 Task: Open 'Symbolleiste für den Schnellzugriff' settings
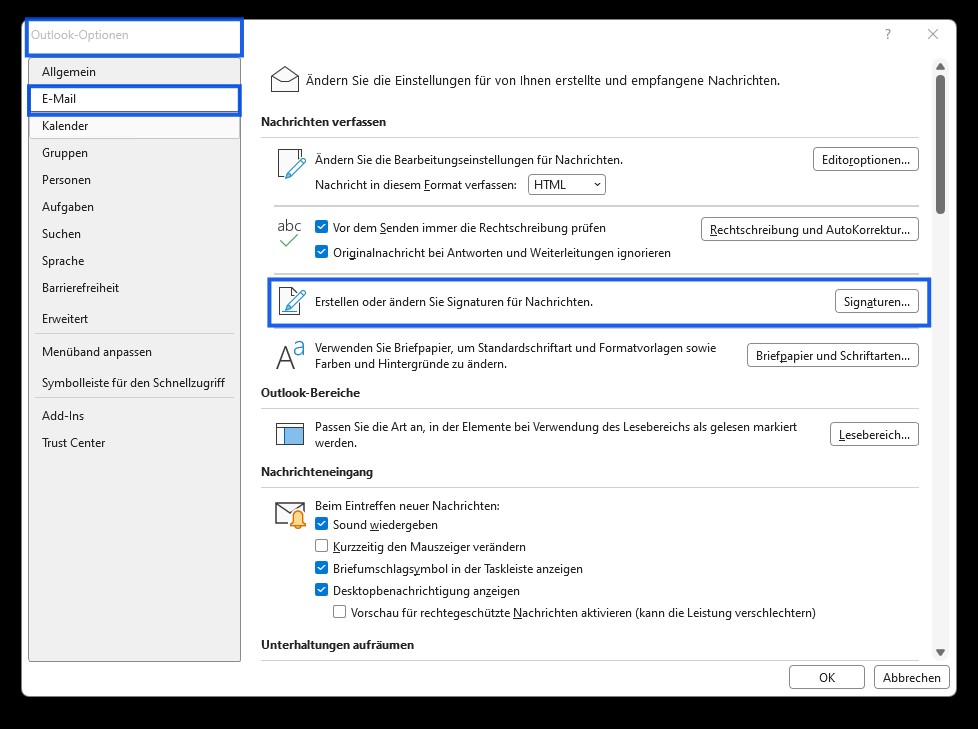click(133, 383)
